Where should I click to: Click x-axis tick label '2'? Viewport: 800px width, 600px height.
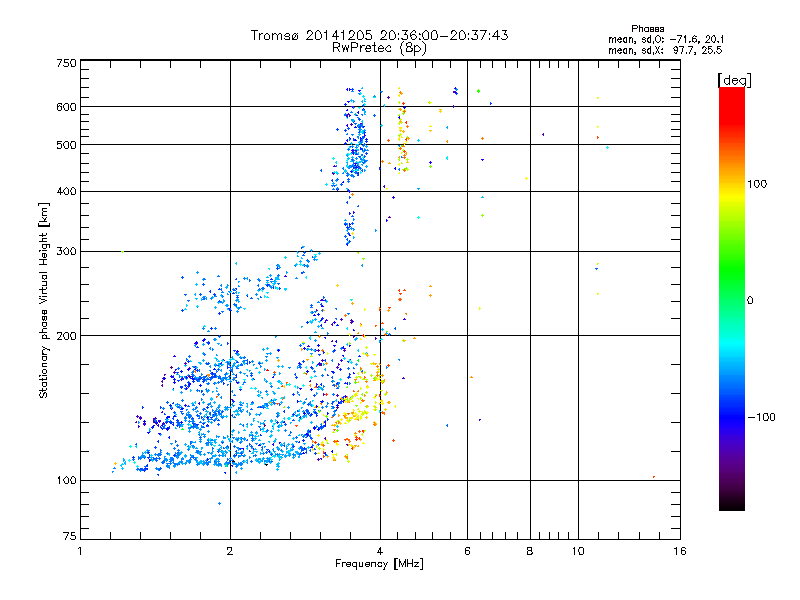230,551
